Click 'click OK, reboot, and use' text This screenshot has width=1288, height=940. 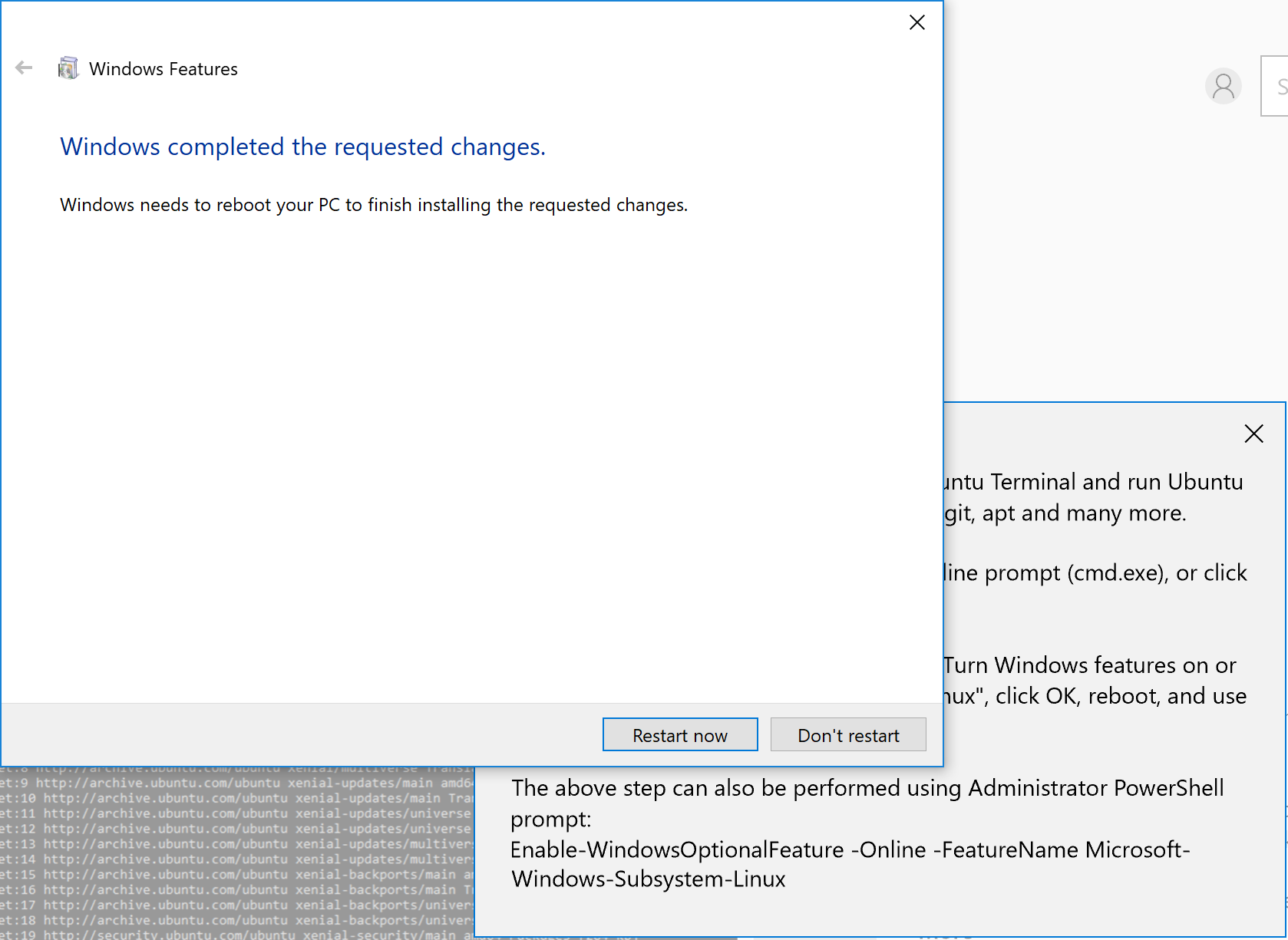1121,696
